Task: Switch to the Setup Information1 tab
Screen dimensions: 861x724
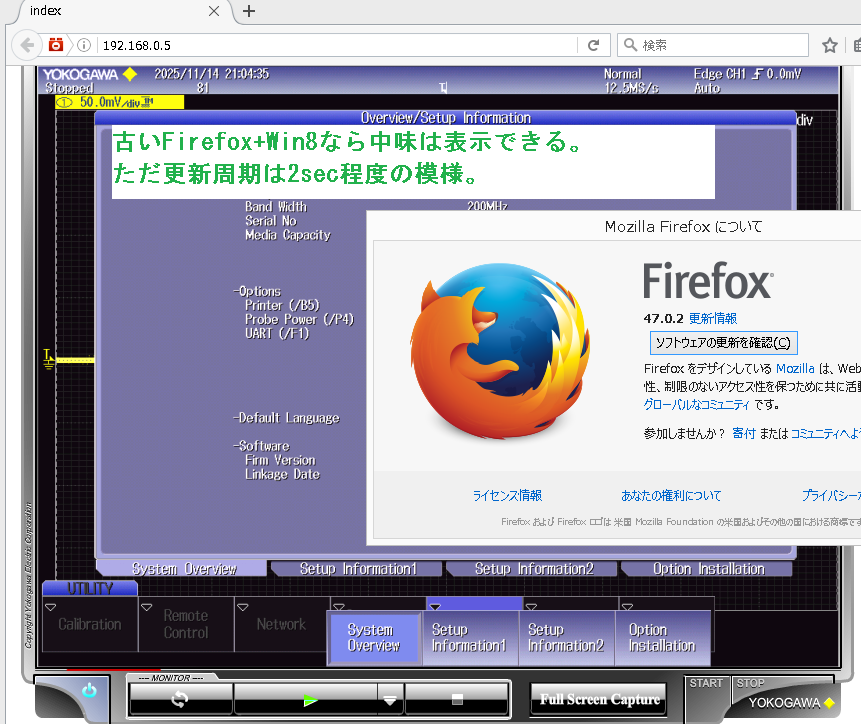Action: [x=357, y=569]
